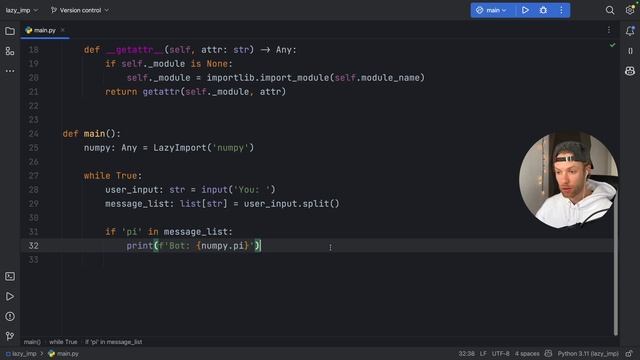Click the __getattr__ method name
The height and width of the screenshot is (360, 640).
[x=135, y=50]
